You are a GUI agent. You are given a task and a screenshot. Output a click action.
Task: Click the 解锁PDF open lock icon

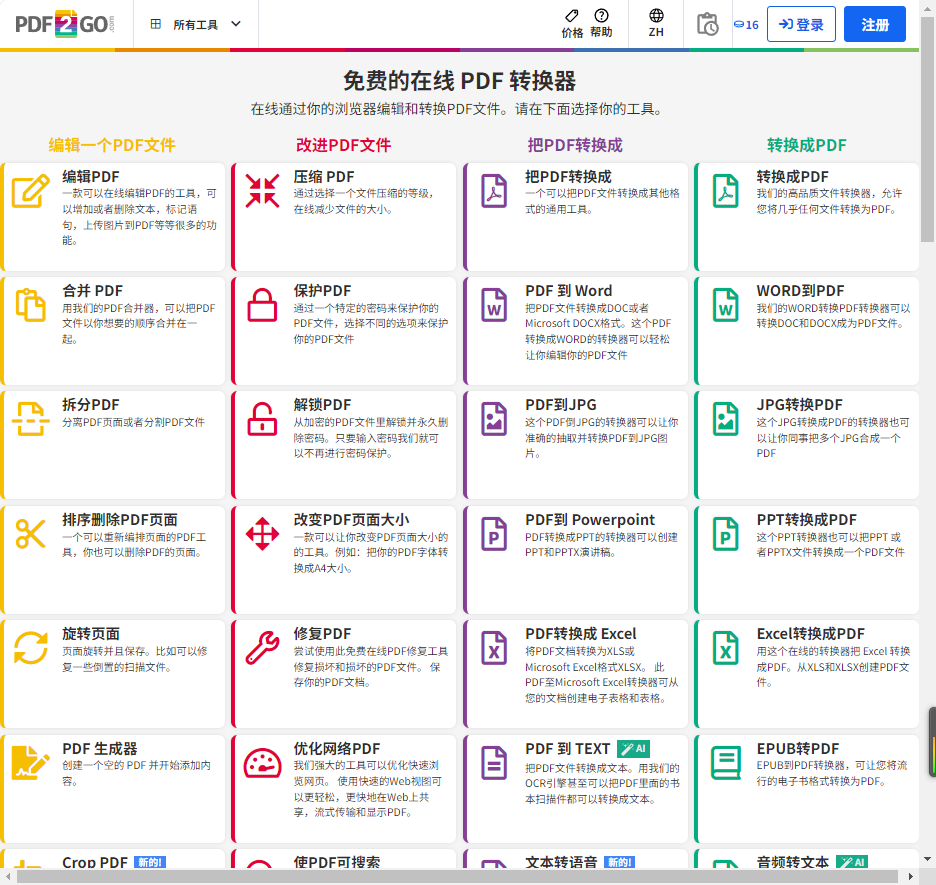[x=262, y=419]
